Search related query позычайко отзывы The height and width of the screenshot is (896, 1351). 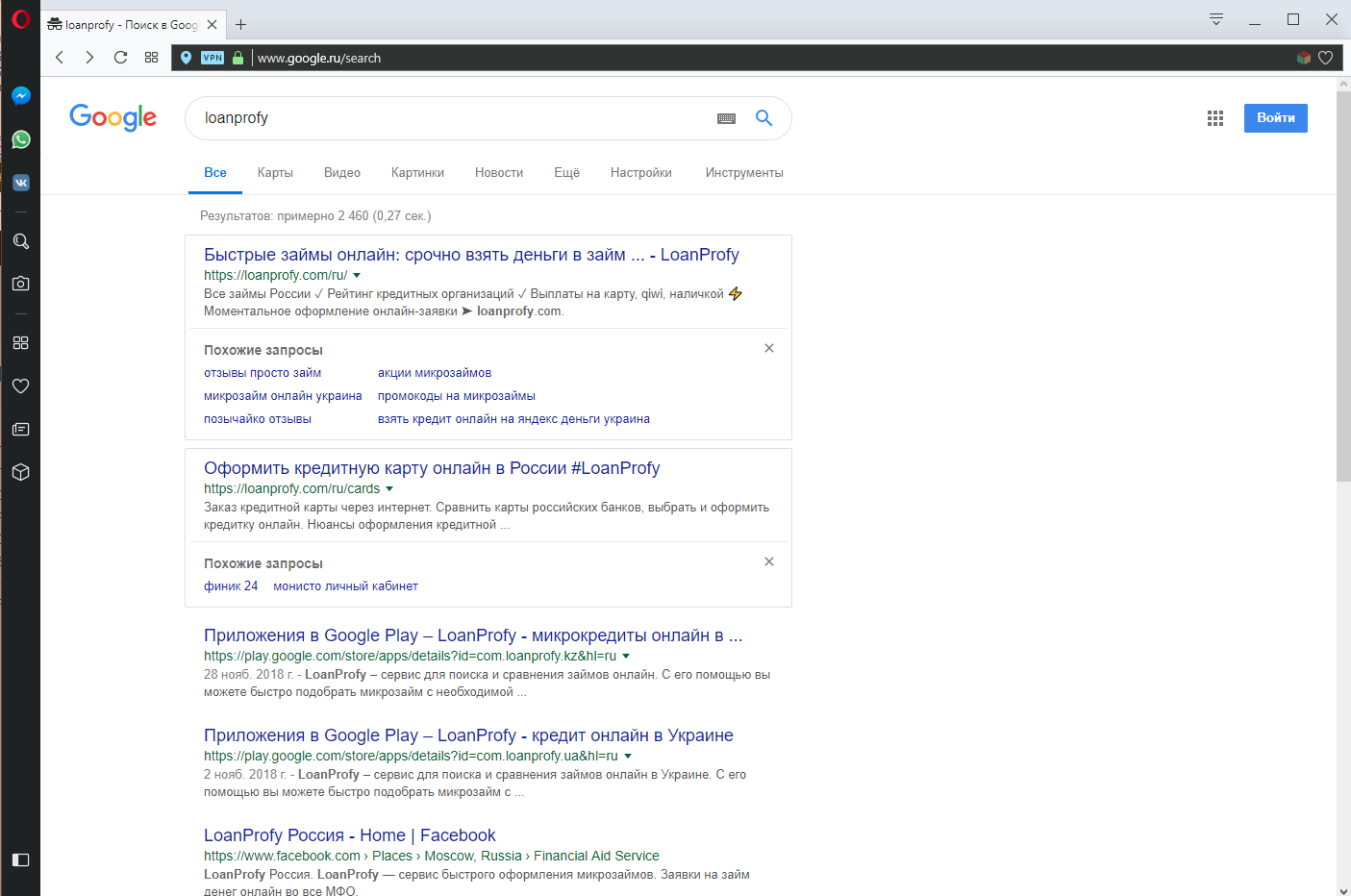(258, 419)
